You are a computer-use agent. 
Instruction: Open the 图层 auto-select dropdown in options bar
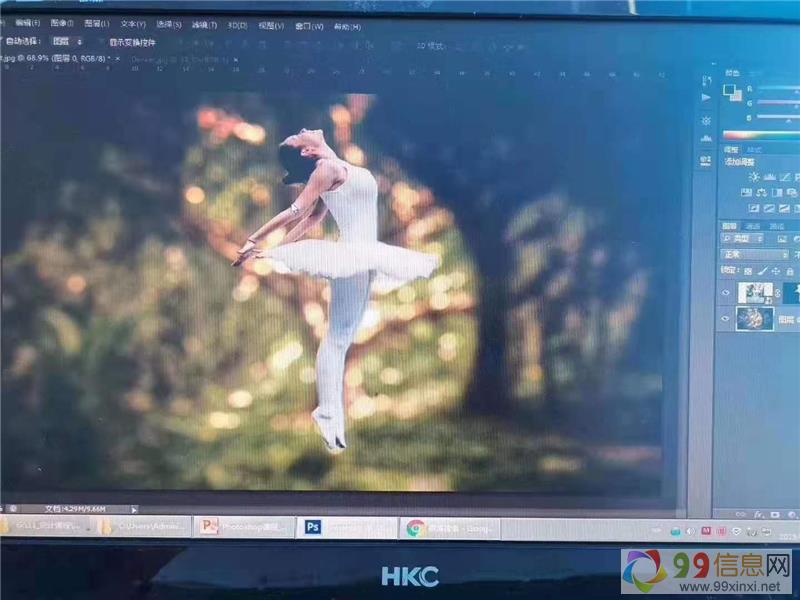pyautogui.click(x=67, y=42)
